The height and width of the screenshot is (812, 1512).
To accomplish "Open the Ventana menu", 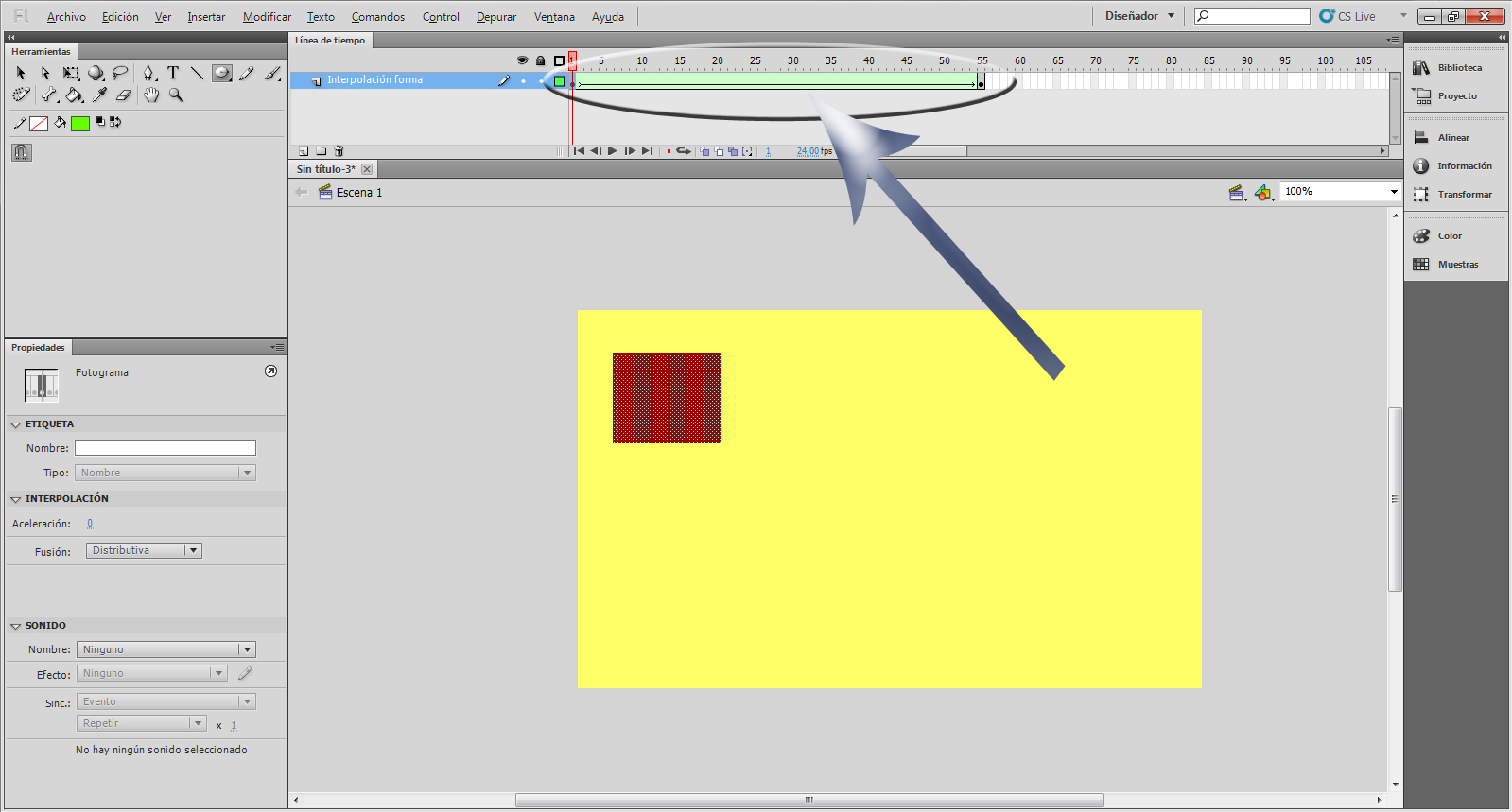I will (554, 17).
